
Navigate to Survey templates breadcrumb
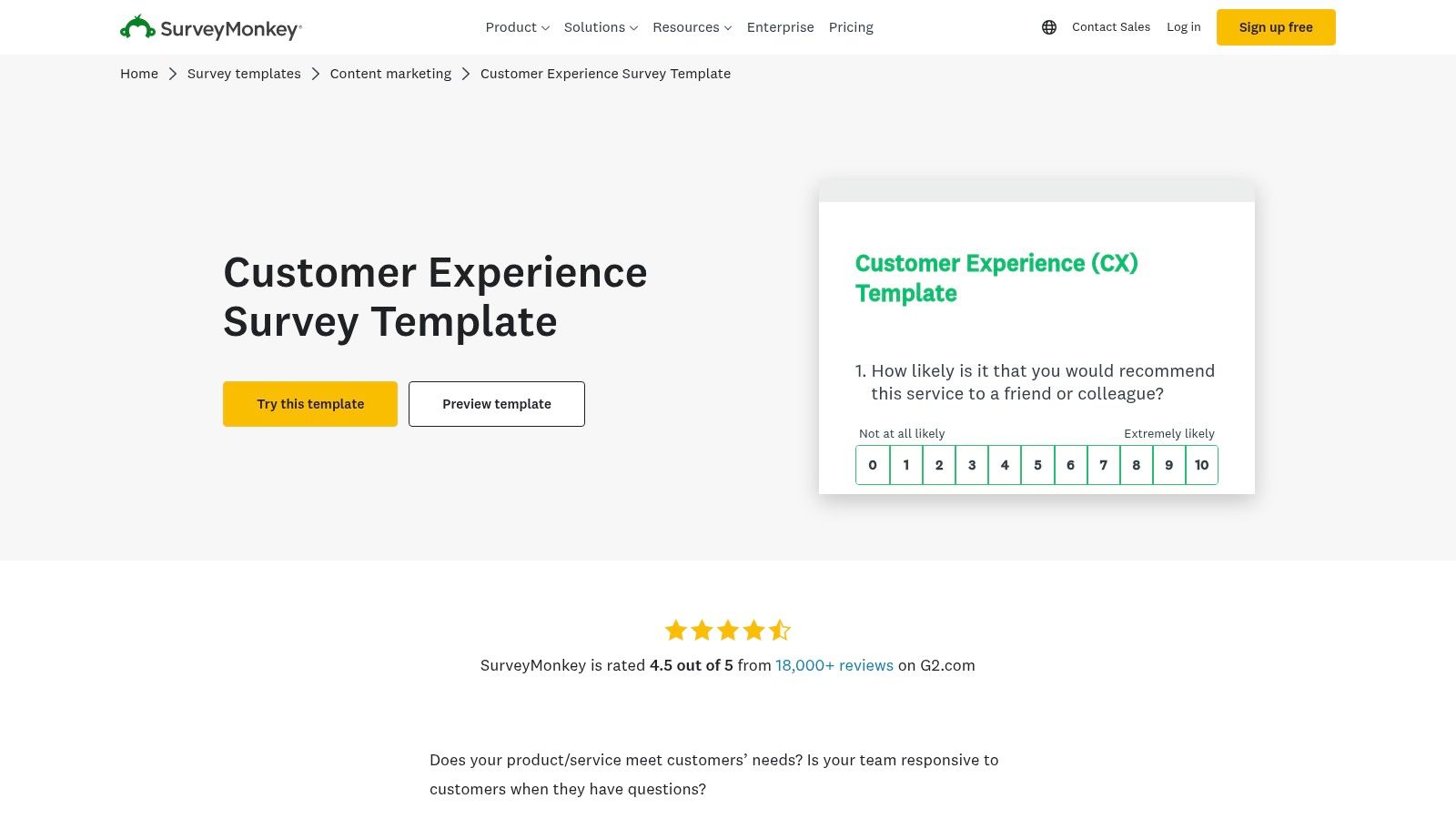pyautogui.click(x=243, y=74)
